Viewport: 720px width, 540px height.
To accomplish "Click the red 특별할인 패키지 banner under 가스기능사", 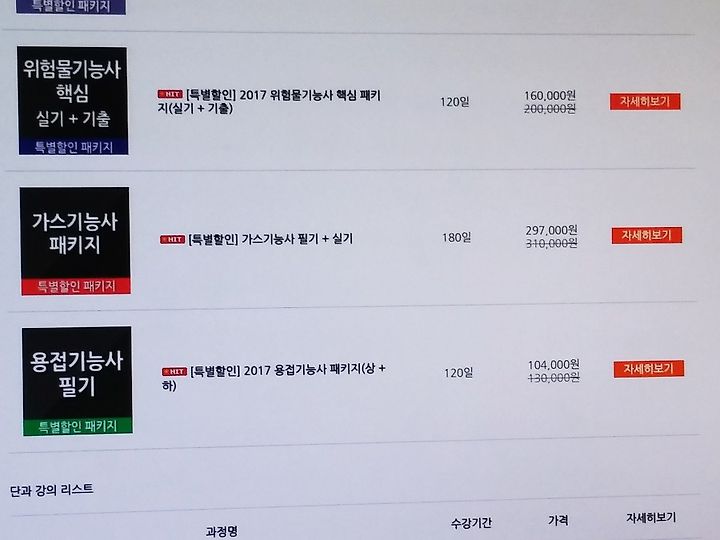I will point(76,286).
